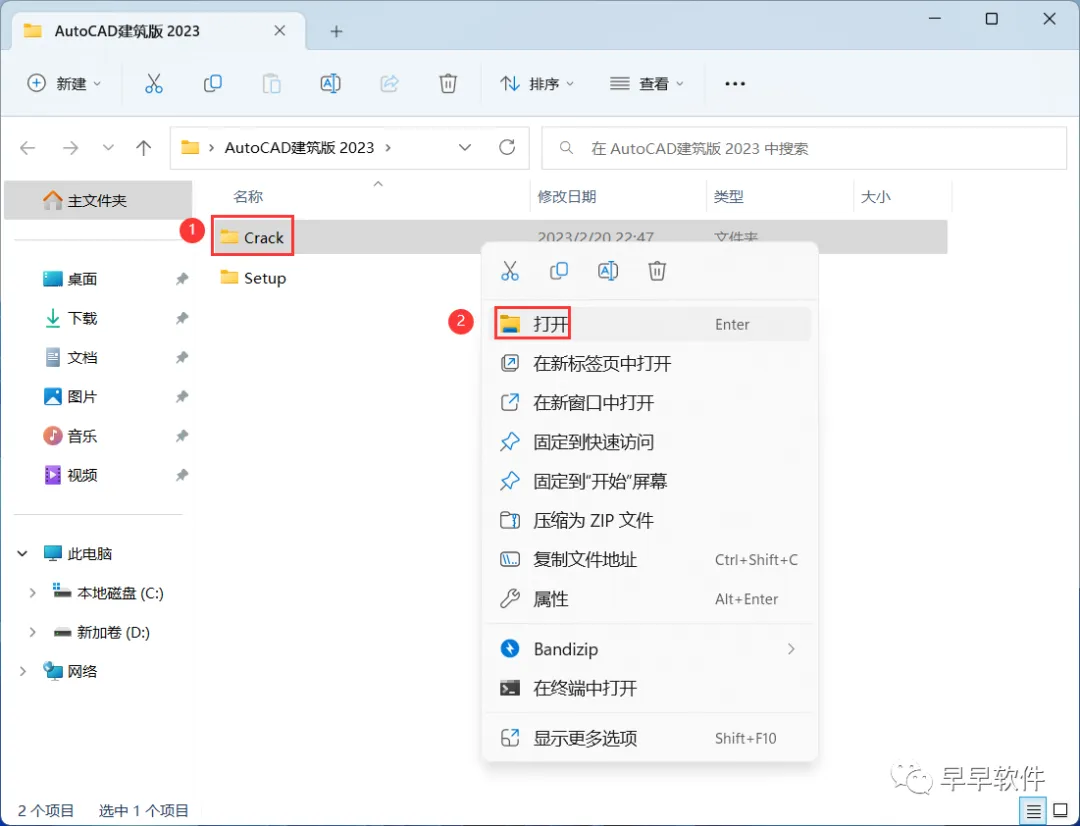
Task: Select 固定到"开始"屏幕 menu entry
Action: 650,481
